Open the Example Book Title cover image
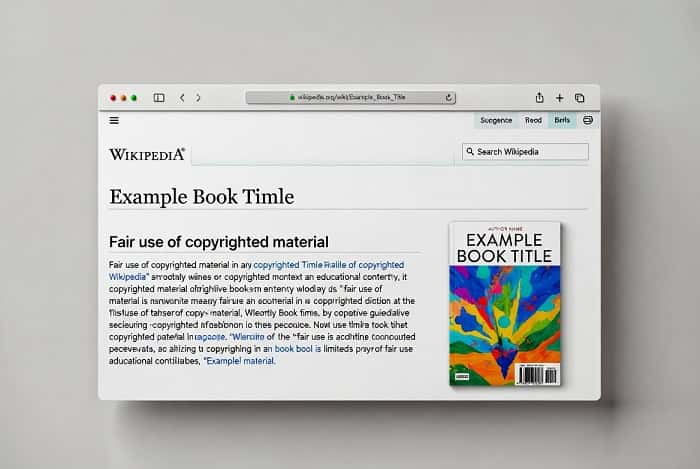 pos(505,304)
